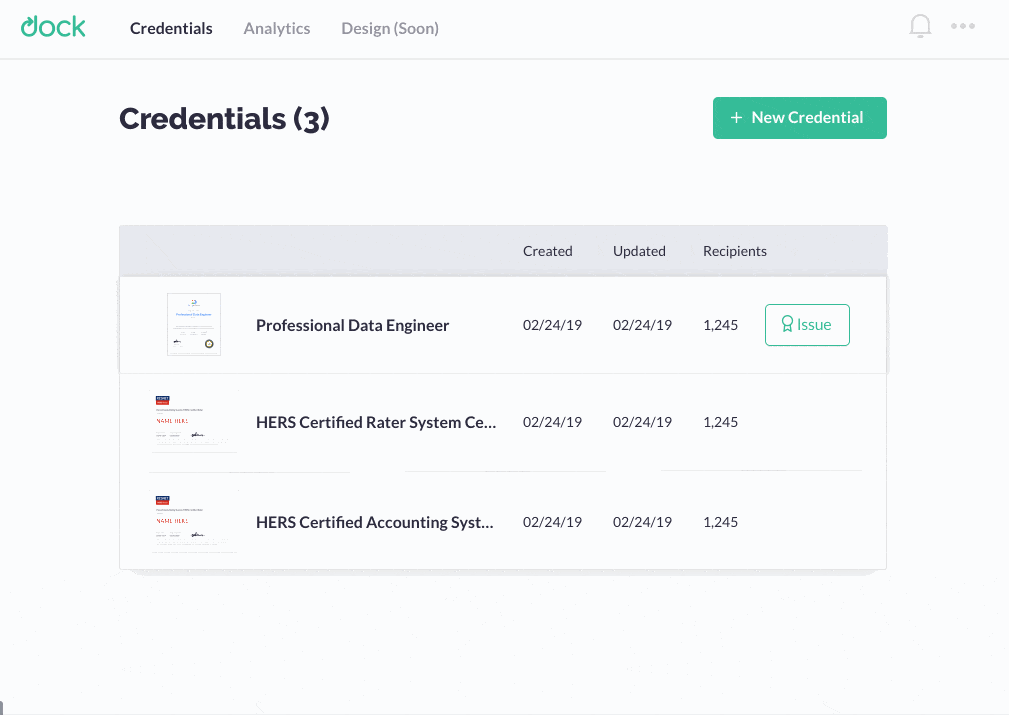
Task: Click HERS Certified Accounting created date
Action: 552,522
